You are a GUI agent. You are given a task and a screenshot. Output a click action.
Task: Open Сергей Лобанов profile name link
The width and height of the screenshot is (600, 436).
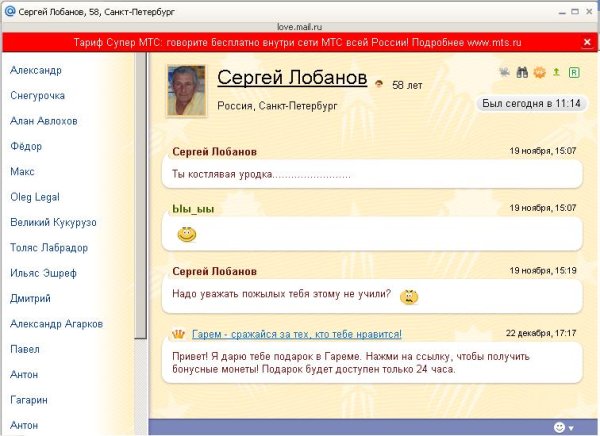pyautogui.click(x=292, y=78)
